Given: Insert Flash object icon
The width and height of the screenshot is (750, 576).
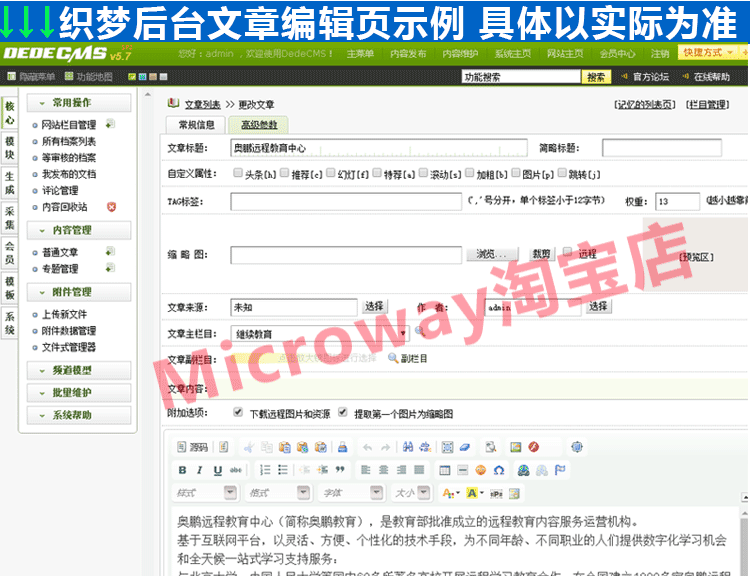Looking at the screenshot, I should (534, 447).
